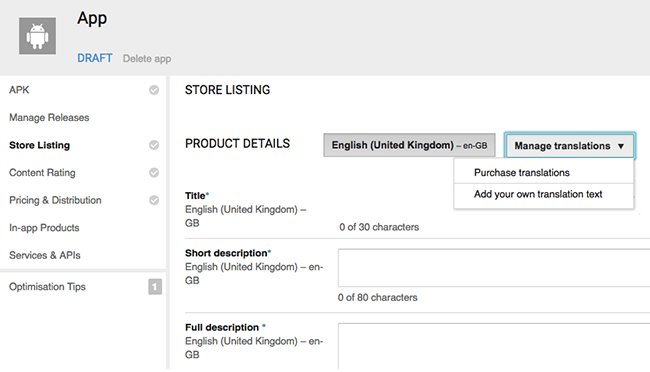Viewport: 650px width, 372px height.
Task: Click the checkmark icon beside Content Rating
Action: click(x=154, y=173)
